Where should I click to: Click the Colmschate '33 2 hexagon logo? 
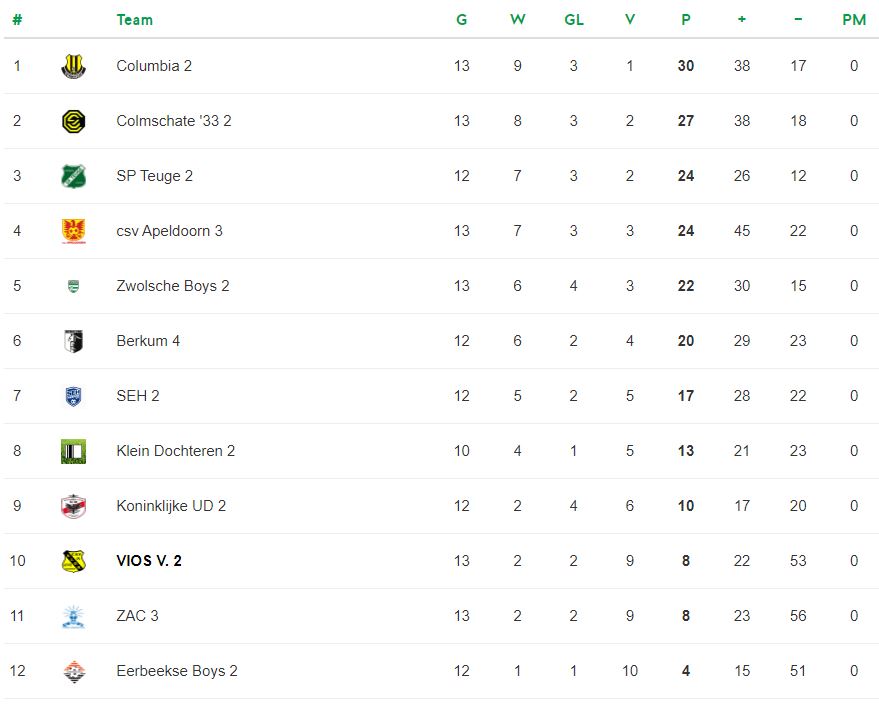[x=73, y=121]
